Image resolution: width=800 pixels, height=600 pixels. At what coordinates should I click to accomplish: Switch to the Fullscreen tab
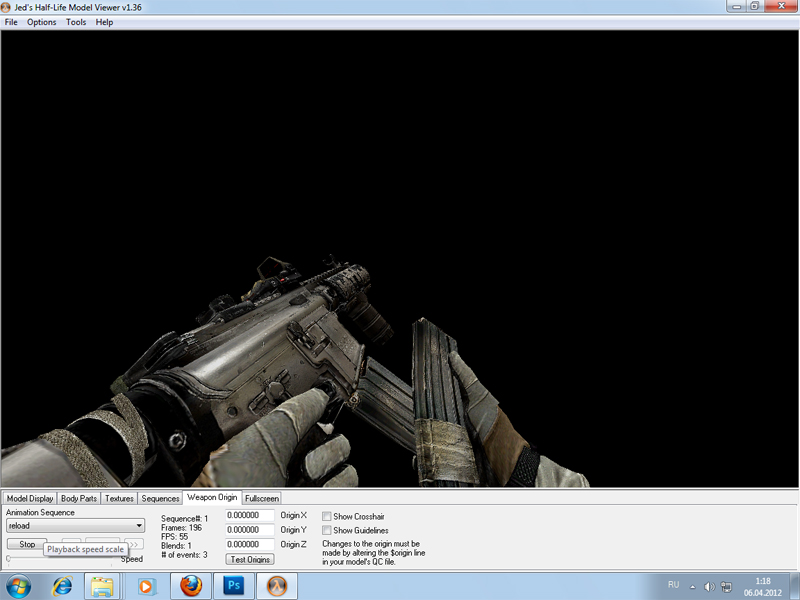click(x=261, y=498)
